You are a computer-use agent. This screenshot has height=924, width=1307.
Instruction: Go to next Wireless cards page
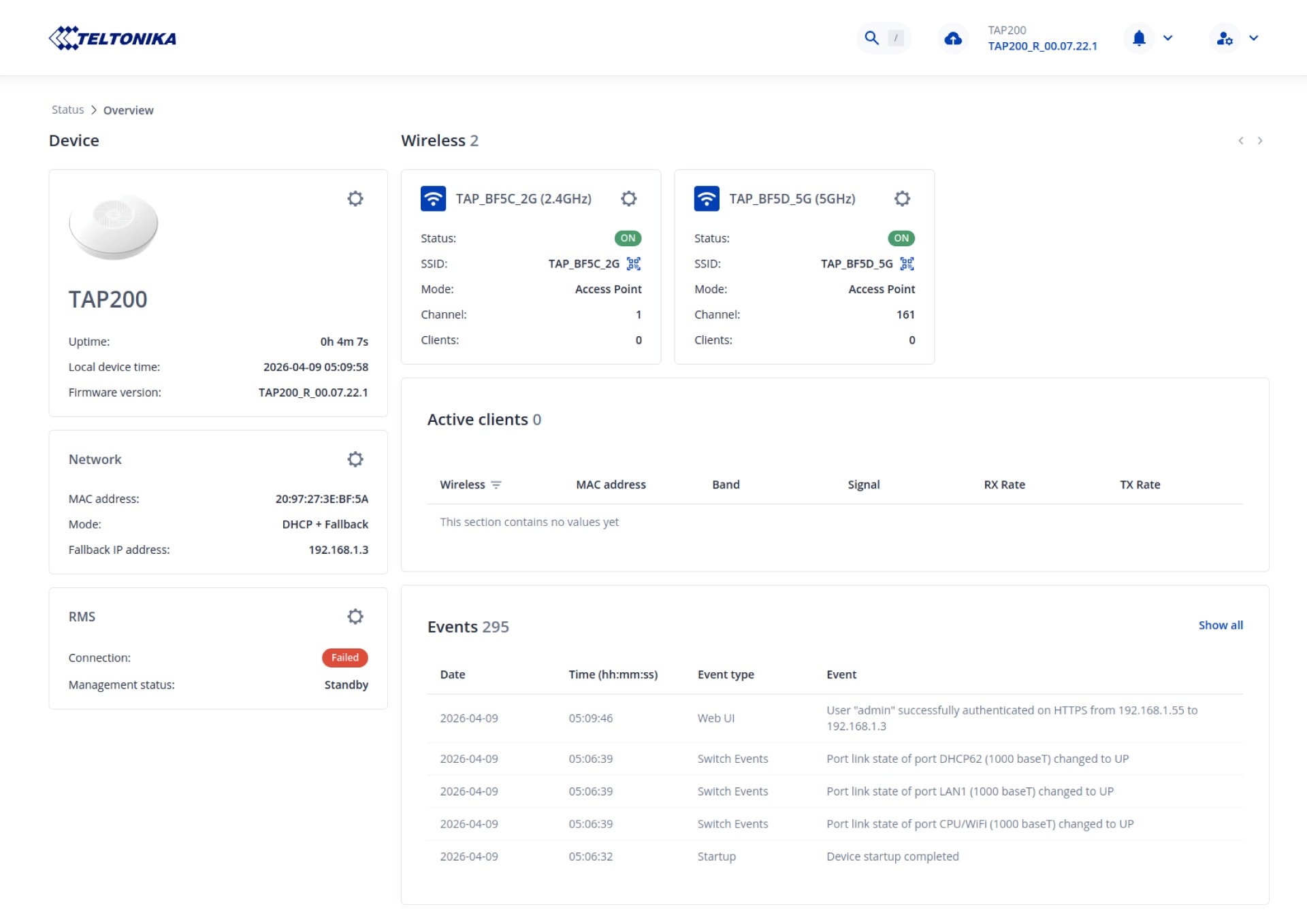tap(1260, 141)
